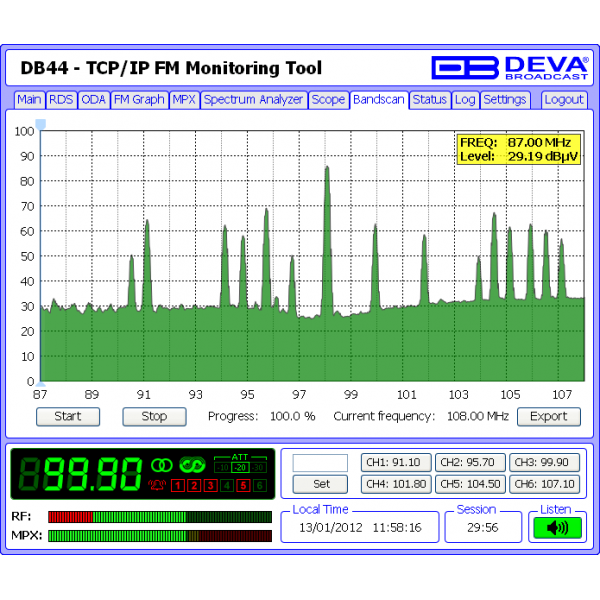Click alarm indicator number 4

pyautogui.click(x=227, y=486)
